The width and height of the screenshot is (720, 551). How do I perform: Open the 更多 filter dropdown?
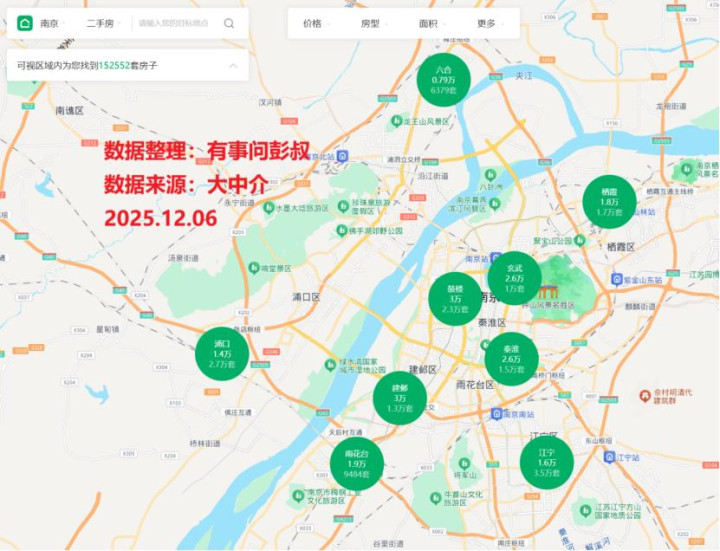coord(490,23)
